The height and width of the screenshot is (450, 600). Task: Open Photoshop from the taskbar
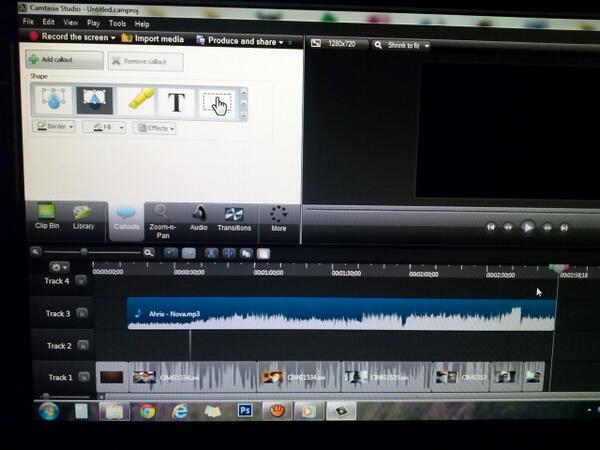click(x=245, y=411)
